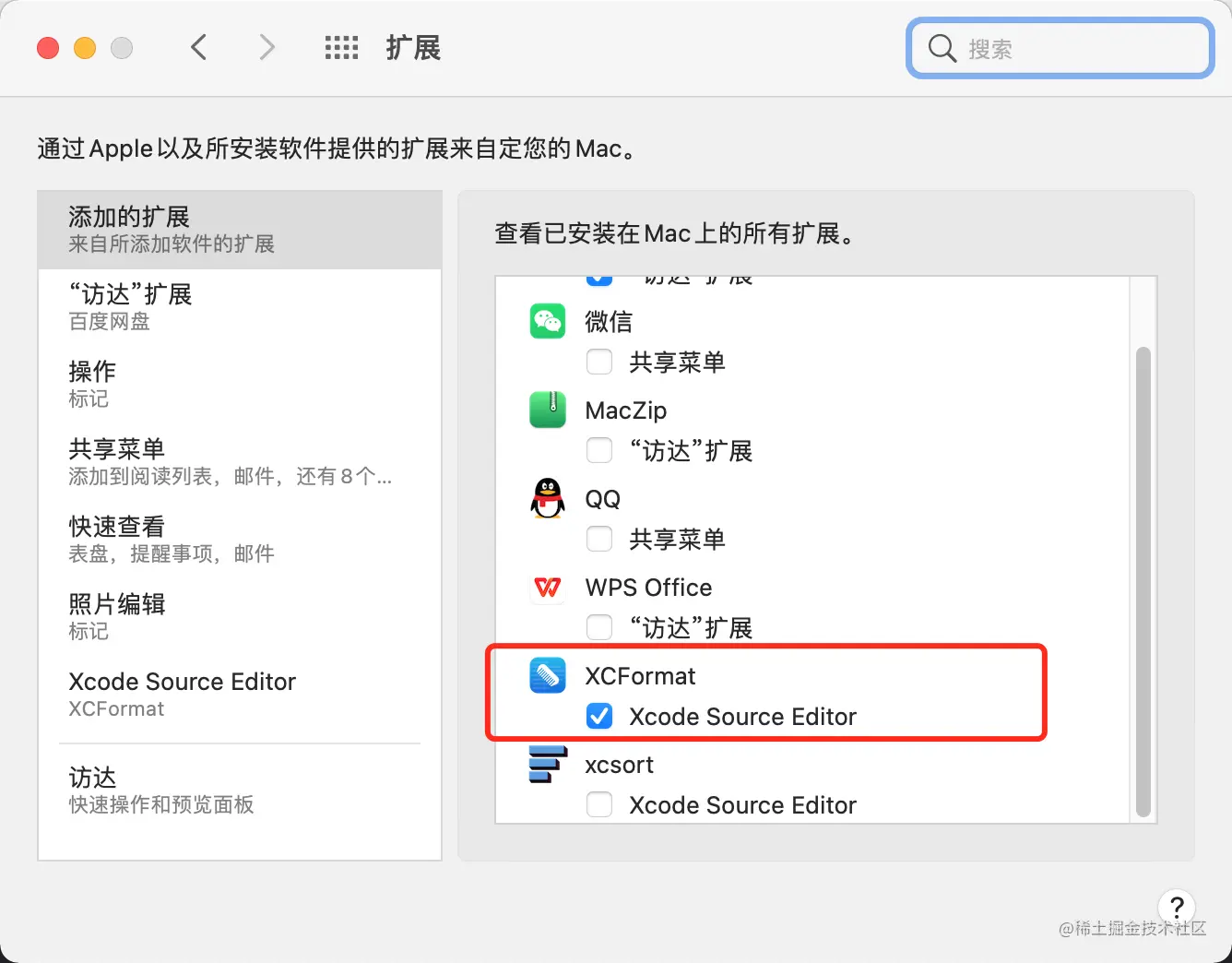
Task: Open the show-all preferences grid icon
Action: click(x=341, y=48)
